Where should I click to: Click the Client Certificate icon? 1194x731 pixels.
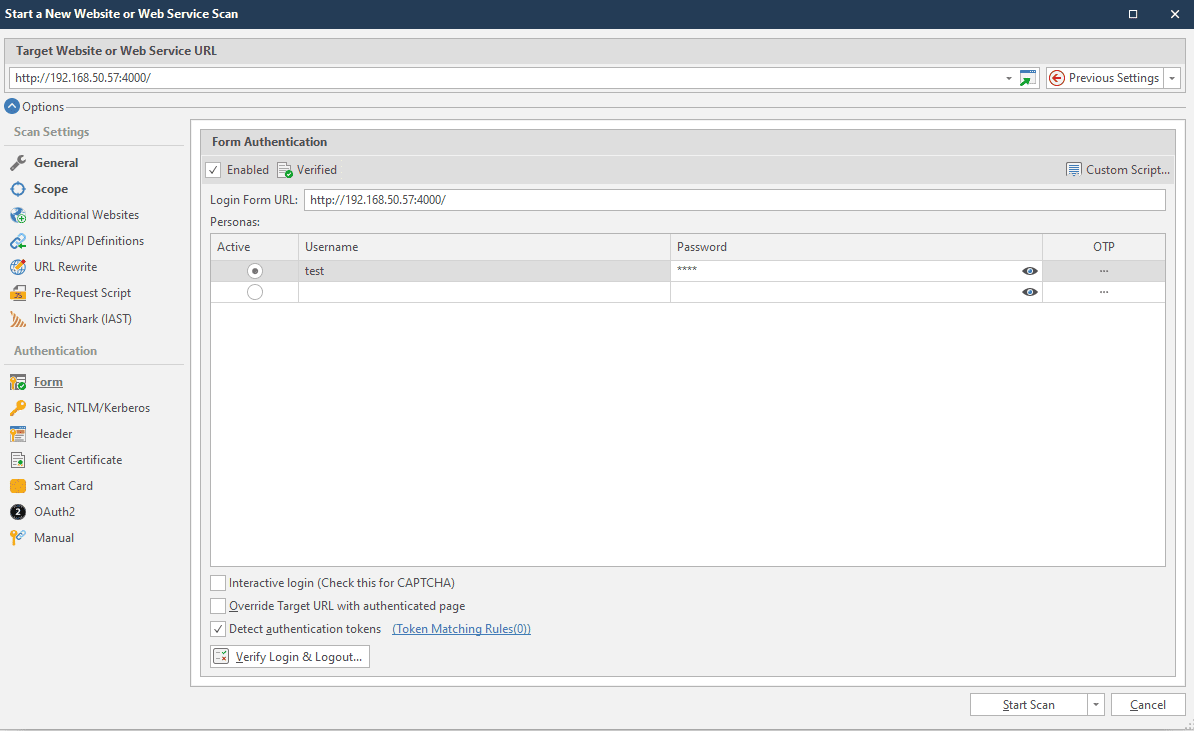point(18,460)
